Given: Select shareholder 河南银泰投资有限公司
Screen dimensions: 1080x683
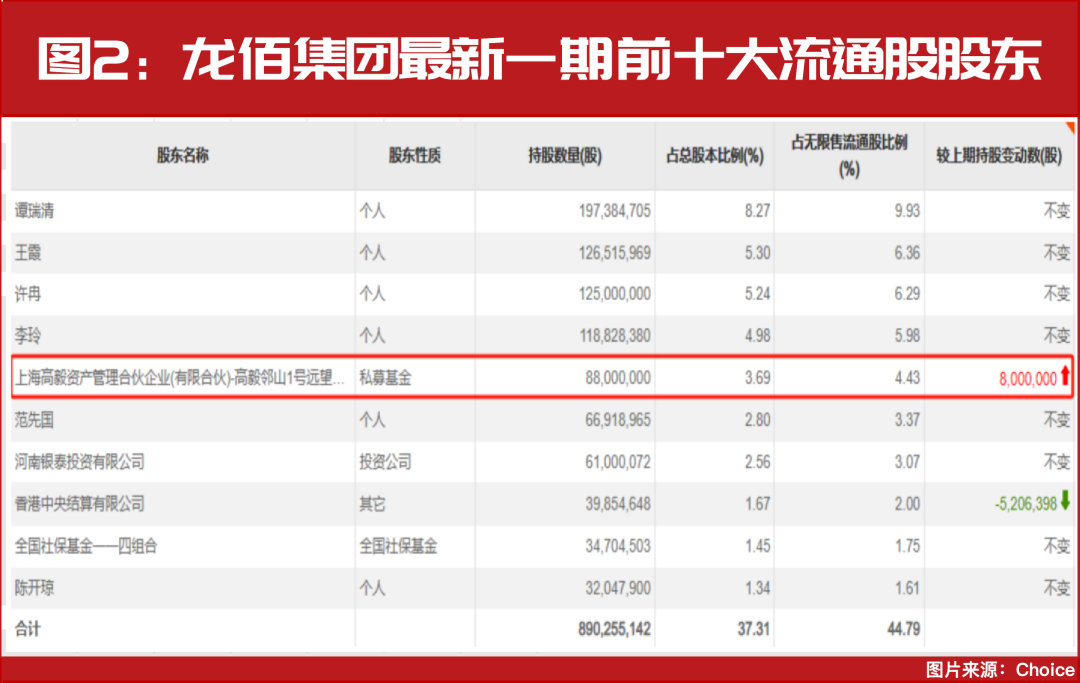Looking at the screenshot, I should [x=80, y=461].
